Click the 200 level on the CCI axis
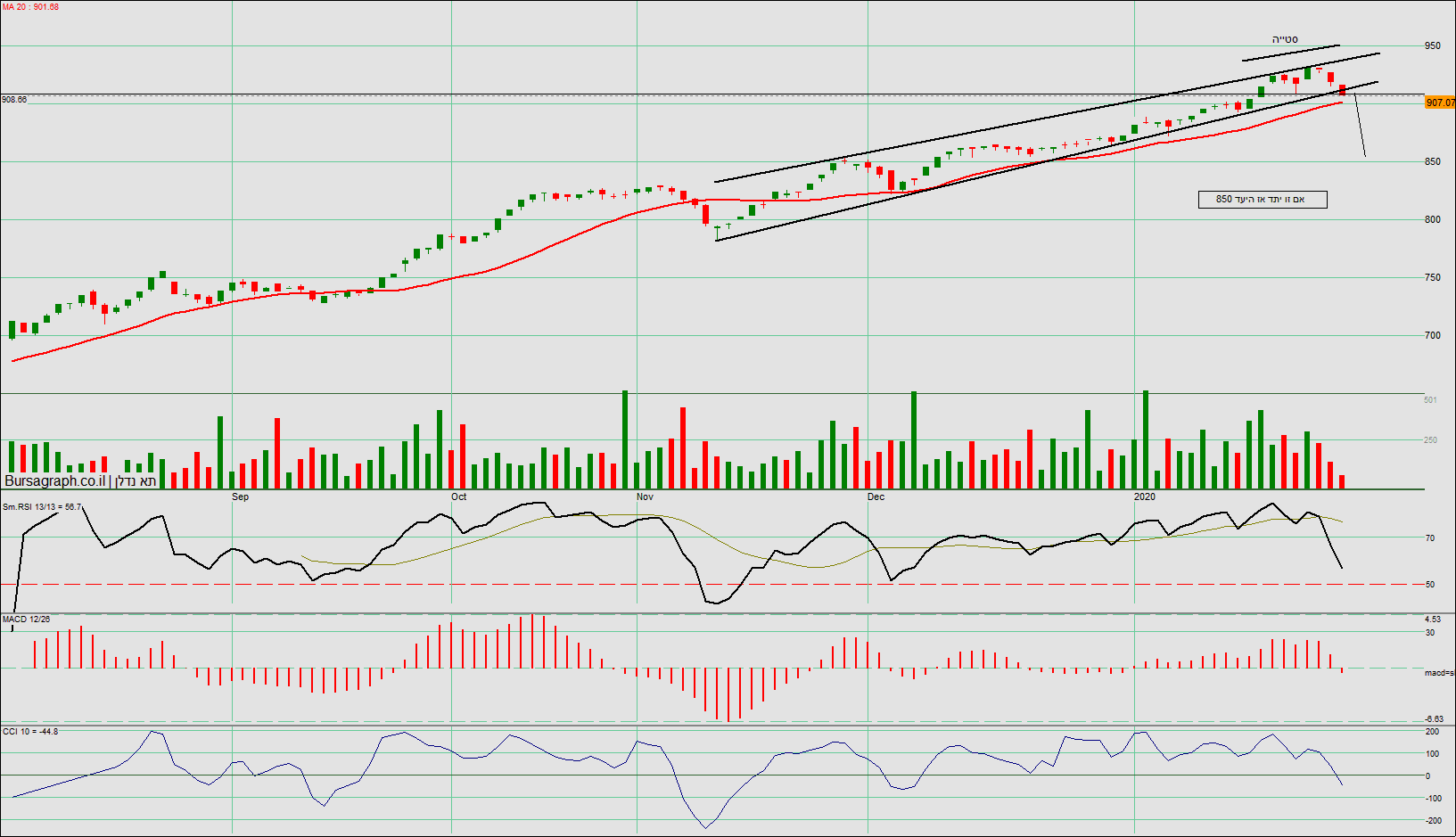 coord(1433,732)
